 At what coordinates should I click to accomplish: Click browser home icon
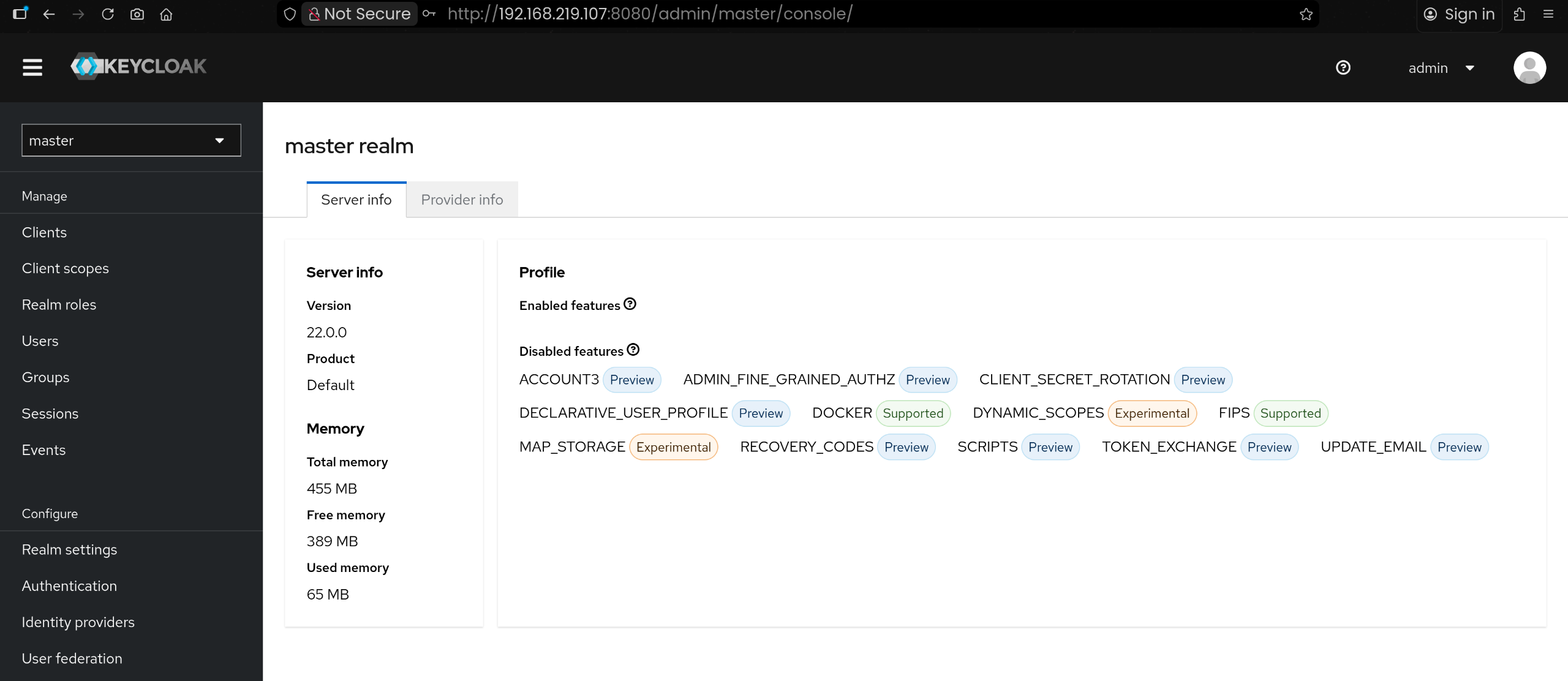pyautogui.click(x=166, y=14)
